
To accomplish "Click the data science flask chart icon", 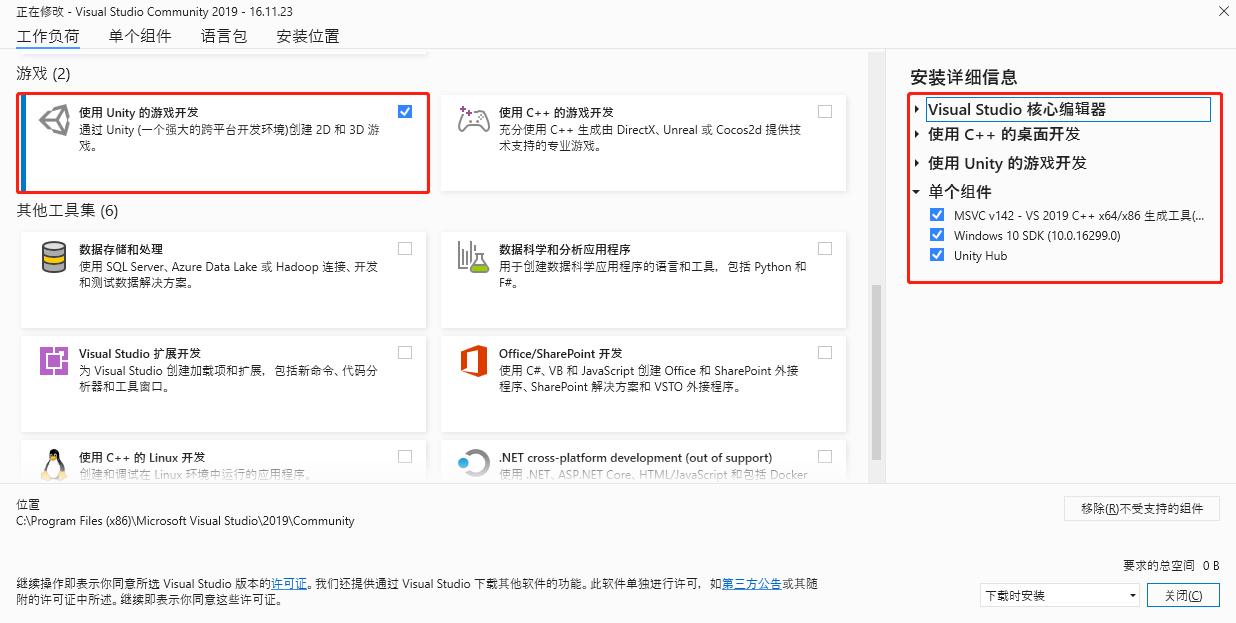I will [473, 257].
